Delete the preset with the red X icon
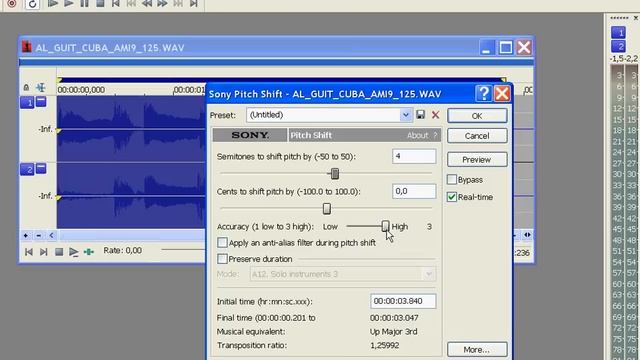Viewport: 640px width, 360px height. point(436,115)
